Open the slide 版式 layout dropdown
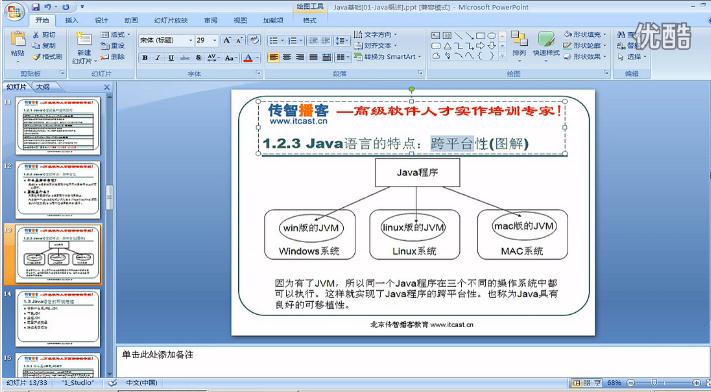The image size is (711, 392). pos(115,34)
